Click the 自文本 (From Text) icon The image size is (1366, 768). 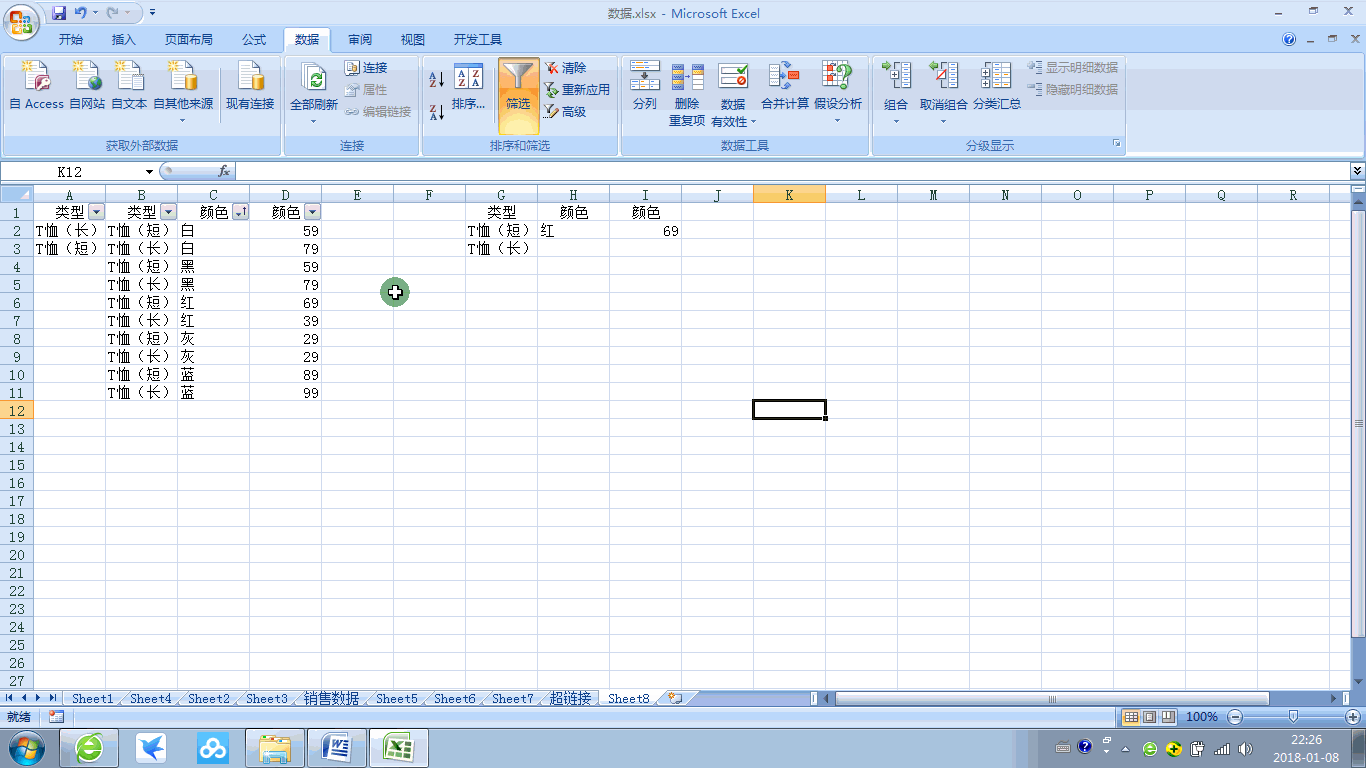coord(129,85)
